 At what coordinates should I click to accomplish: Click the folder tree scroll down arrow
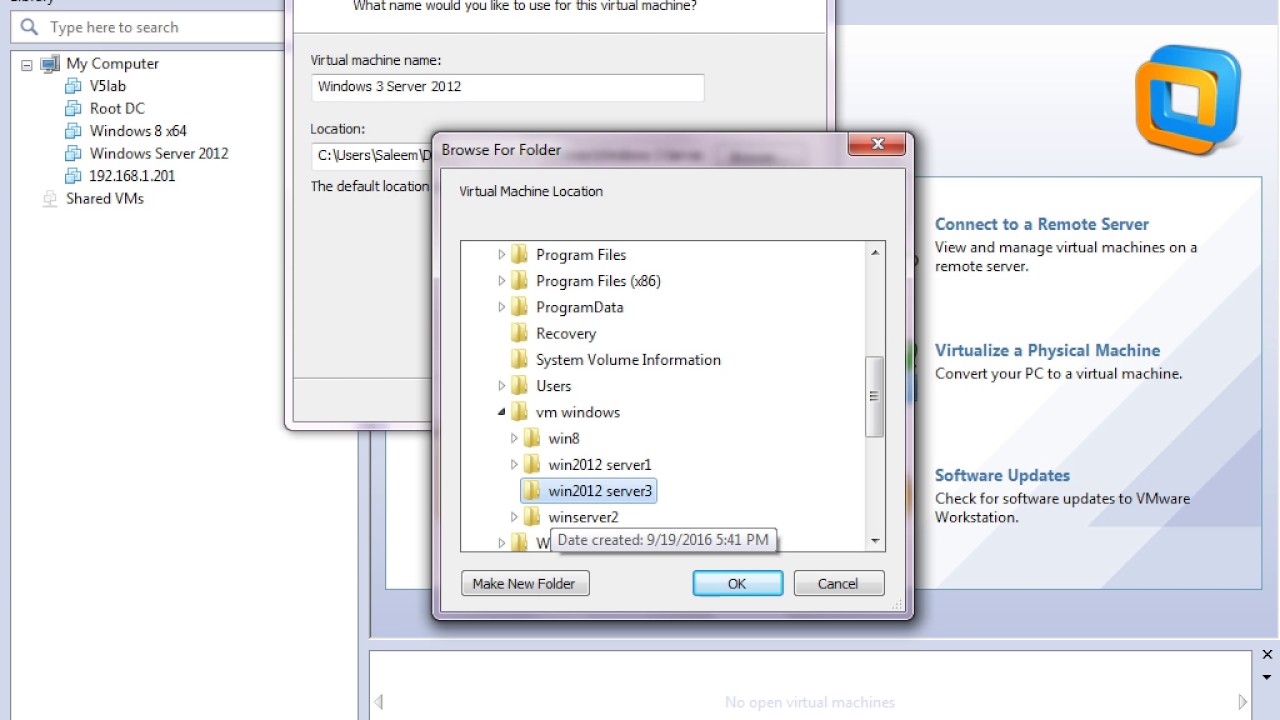pos(875,541)
